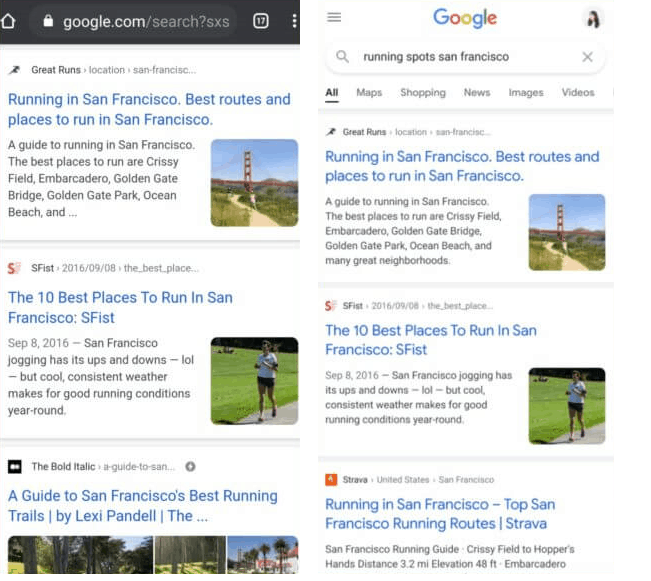Click 'Strava › United States › San Francisco' breadcrumb

(x=418, y=480)
